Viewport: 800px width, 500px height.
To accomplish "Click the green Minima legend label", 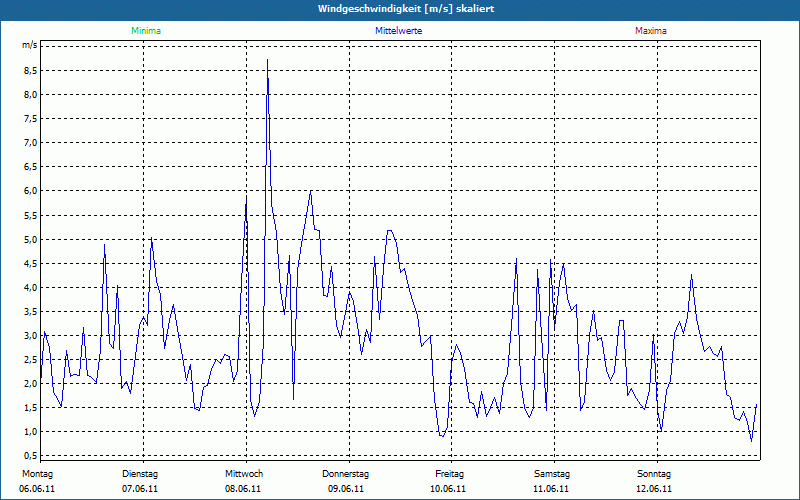I will [x=146, y=31].
